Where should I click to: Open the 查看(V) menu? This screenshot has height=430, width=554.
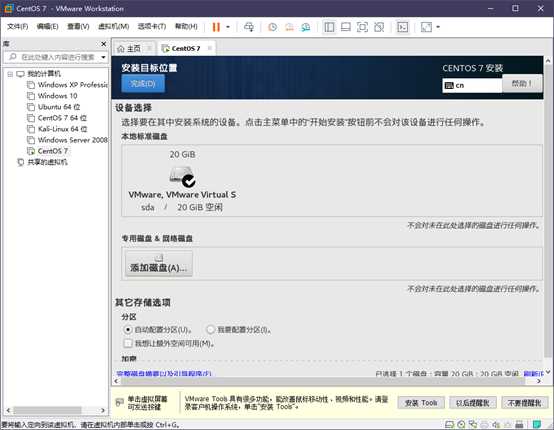[78, 26]
